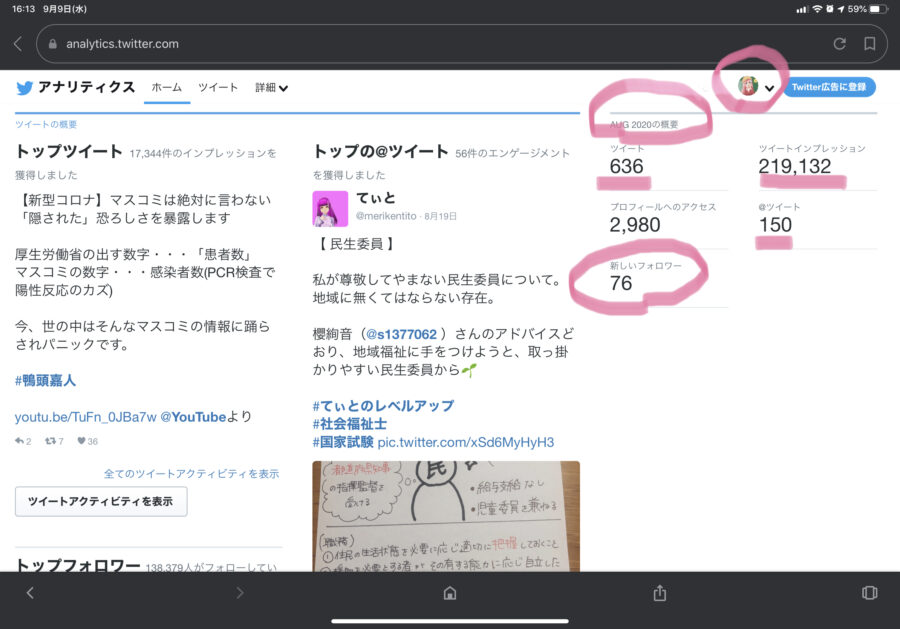Tap the analytics.twitter.com address field

[430, 44]
